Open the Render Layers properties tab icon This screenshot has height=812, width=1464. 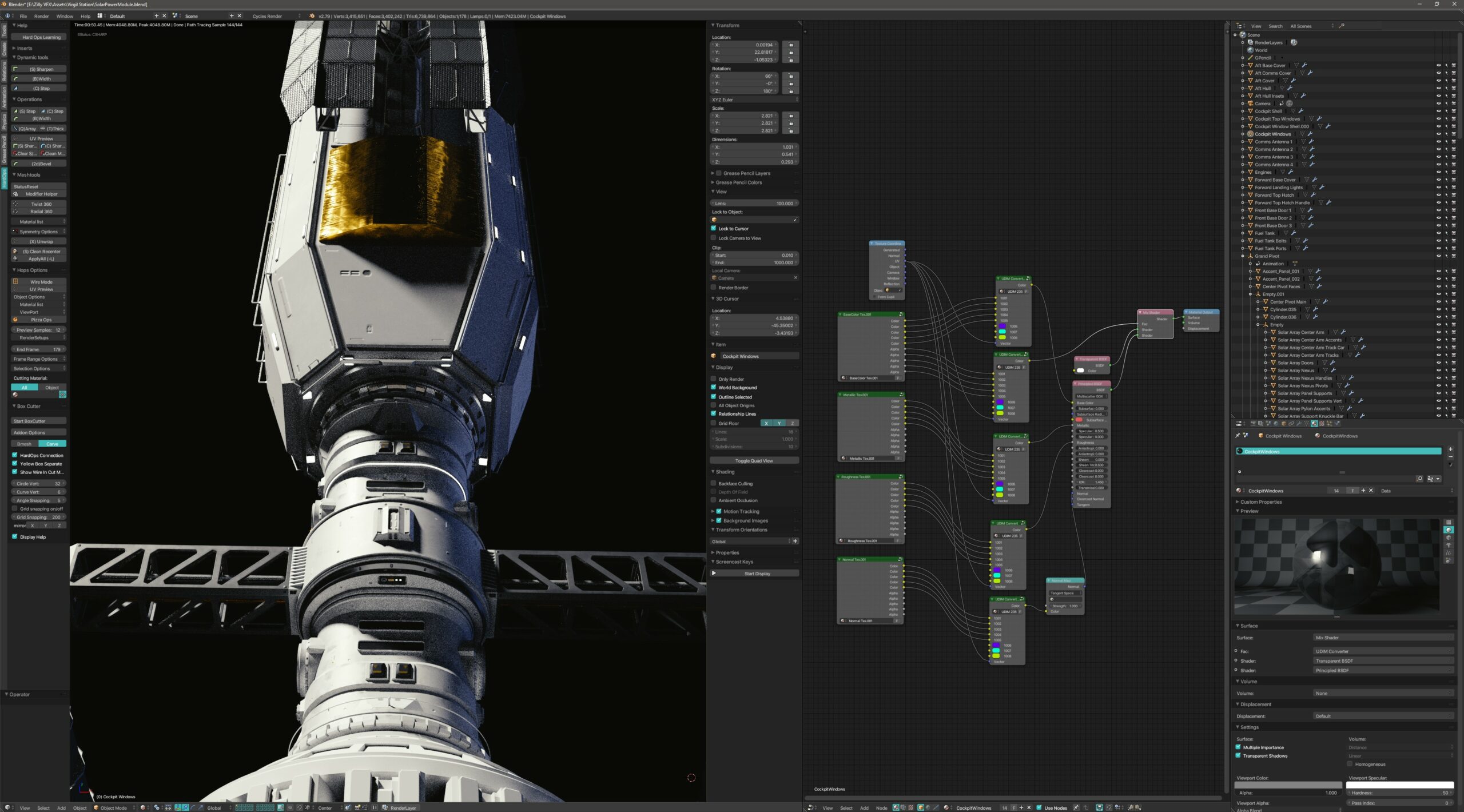(x=1260, y=424)
